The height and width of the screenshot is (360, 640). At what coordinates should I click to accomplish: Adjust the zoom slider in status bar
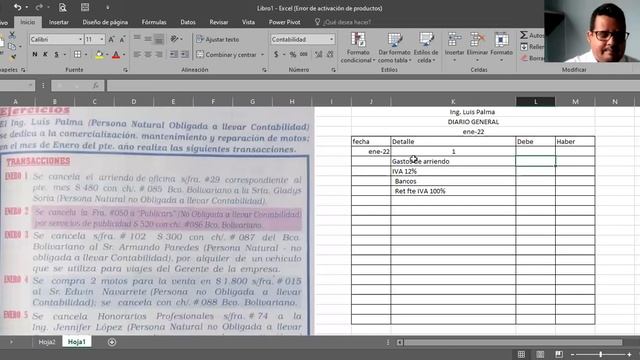601,354
